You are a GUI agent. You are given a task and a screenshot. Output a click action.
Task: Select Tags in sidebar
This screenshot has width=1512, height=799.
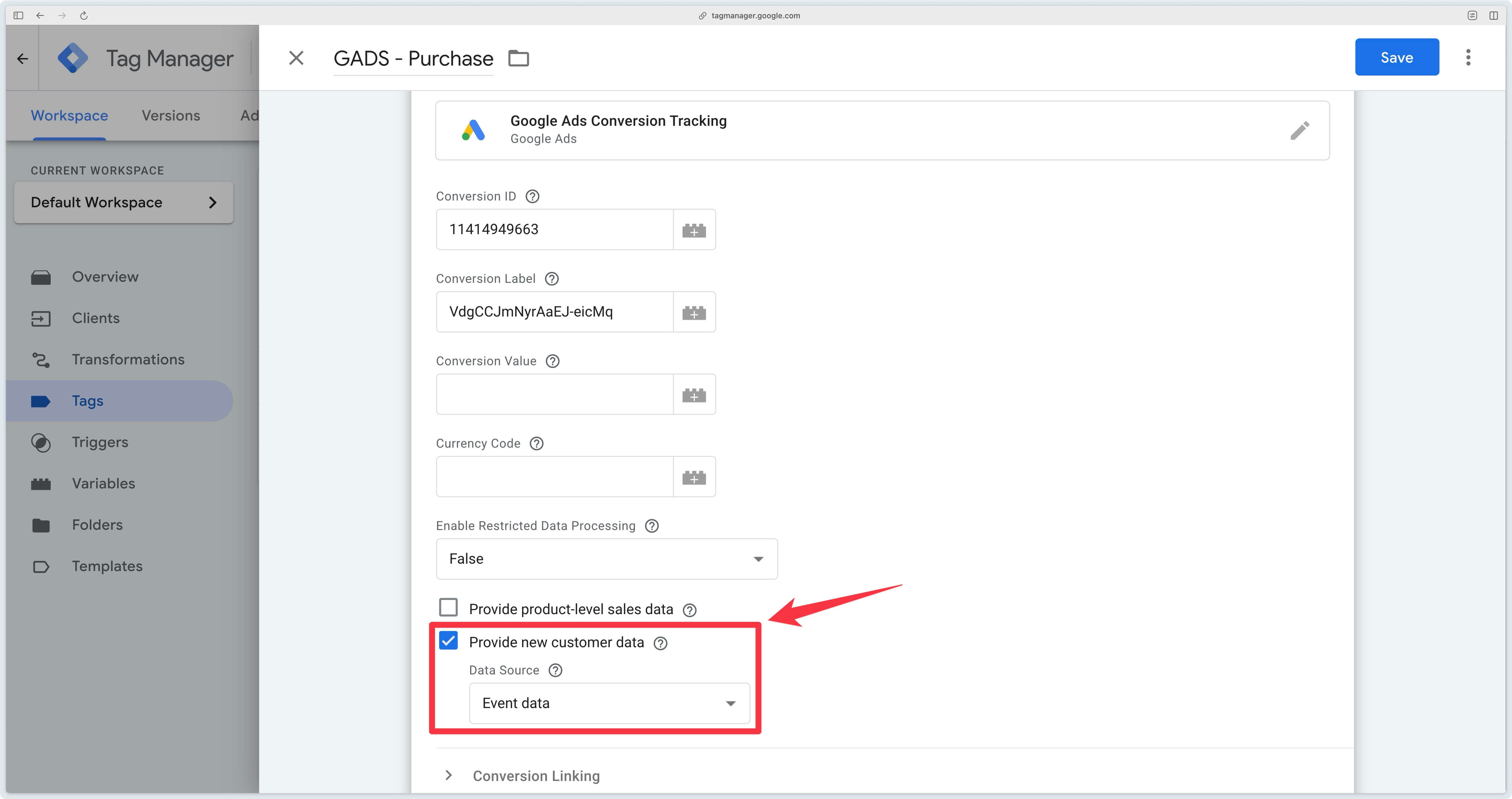coord(120,401)
